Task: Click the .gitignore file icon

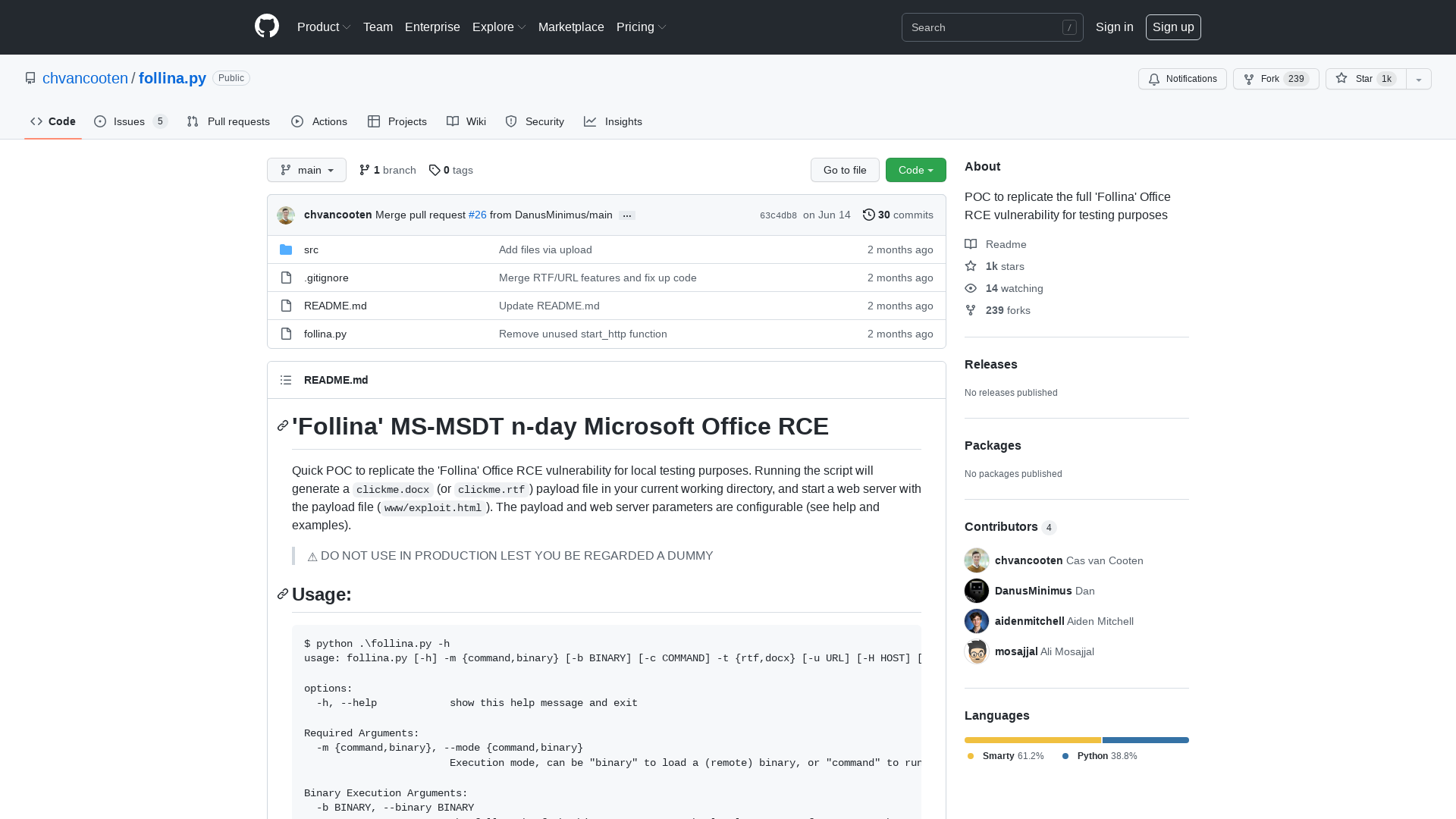Action: [x=286, y=278]
